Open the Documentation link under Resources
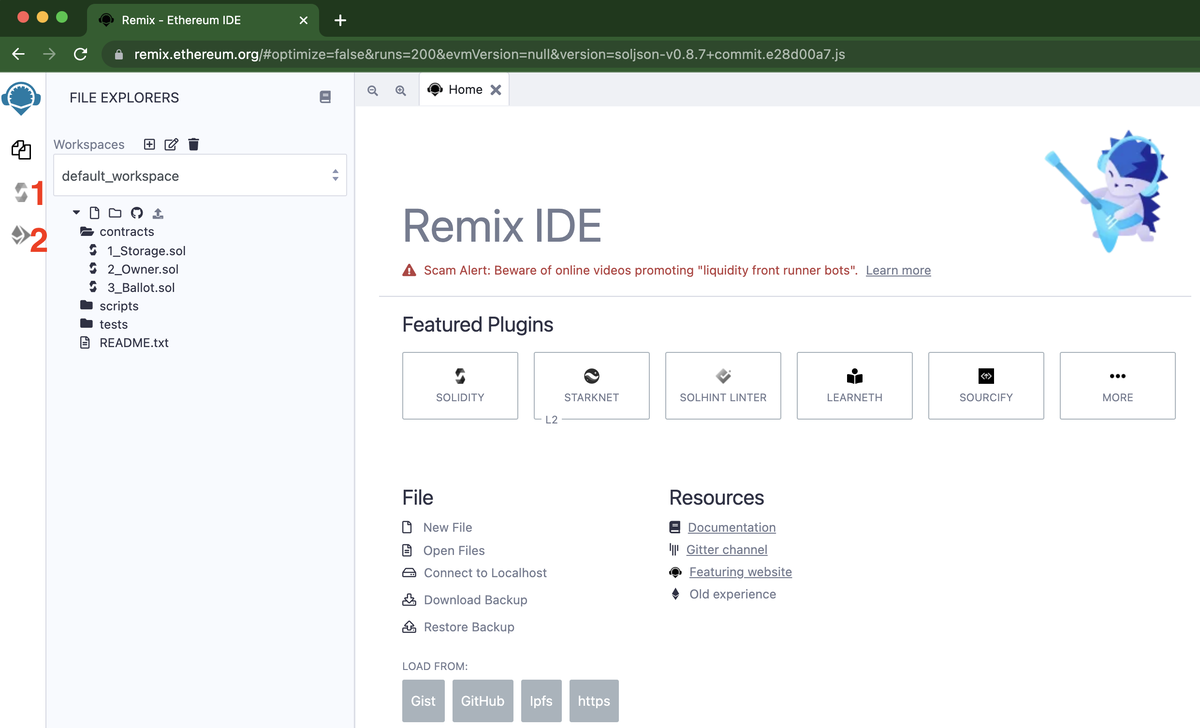The image size is (1200, 728). [731, 527]
